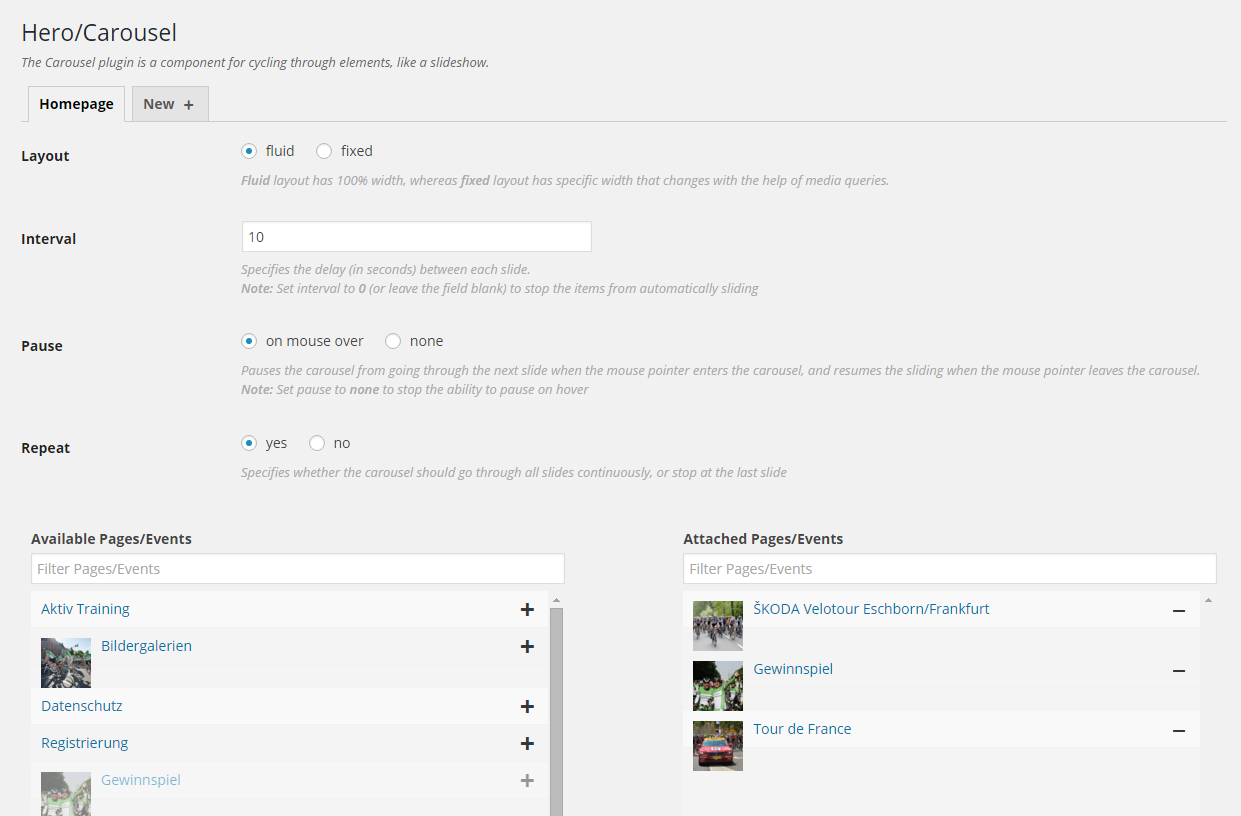Click the Repeat field label
This screenshot has height=816, width=1241.
(46, 448)
